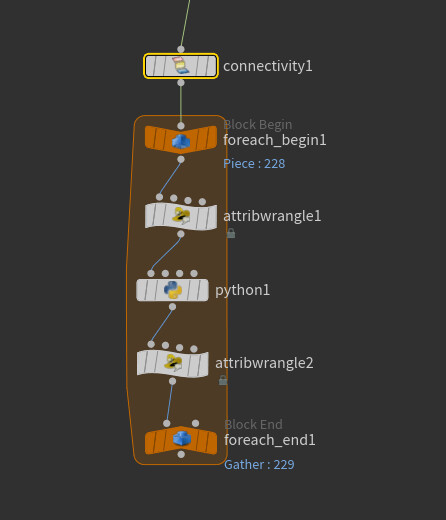Click the foreach_begin1 name label
Screen dimensions: 446x520
coord(275,140)
